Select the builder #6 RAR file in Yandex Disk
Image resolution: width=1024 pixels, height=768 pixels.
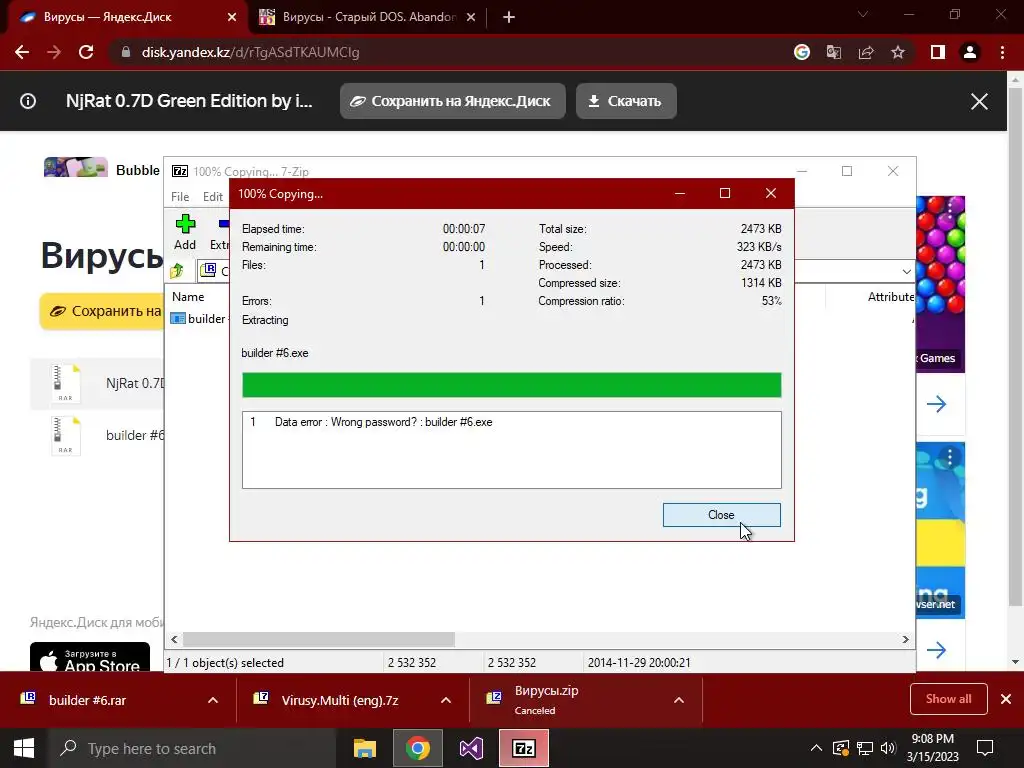(97, 436)
